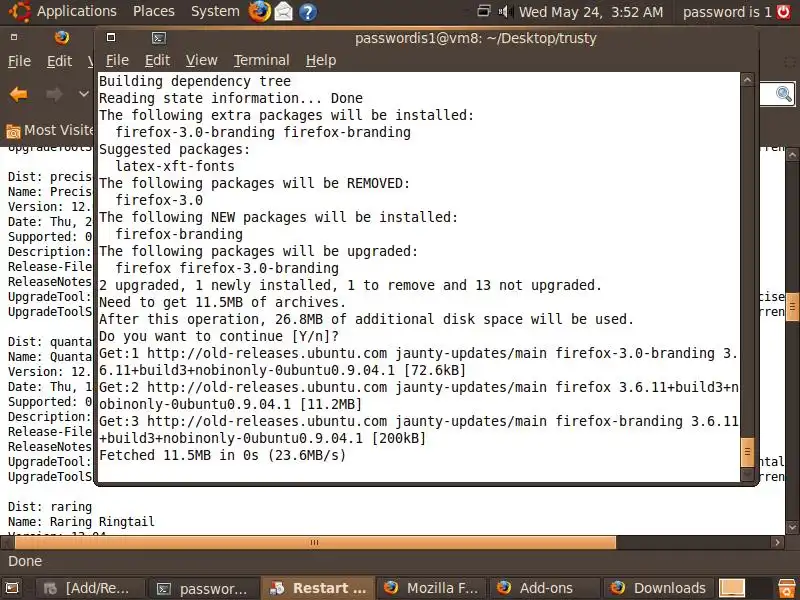Click the Show Desktop icon in bottom panel

click(12, 588)
